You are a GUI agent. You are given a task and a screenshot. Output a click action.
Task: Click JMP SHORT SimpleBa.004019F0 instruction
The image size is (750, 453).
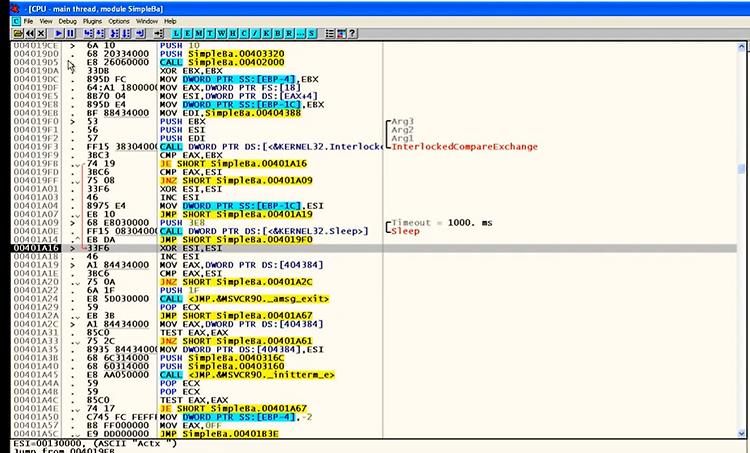236,240
